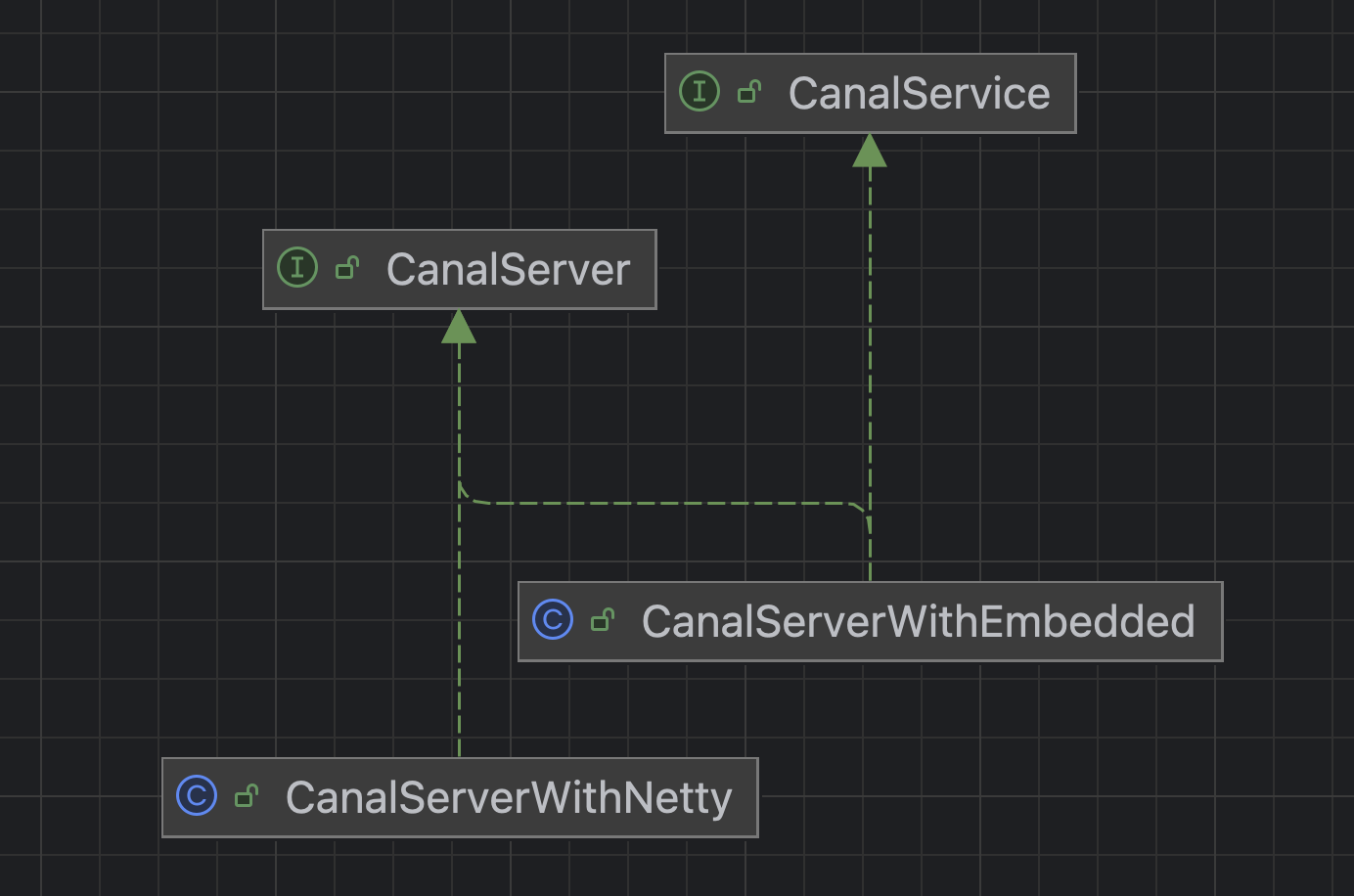1354x896 pixels.
Task: Select the CanalServerWithNetty name label
Action: 508,798
